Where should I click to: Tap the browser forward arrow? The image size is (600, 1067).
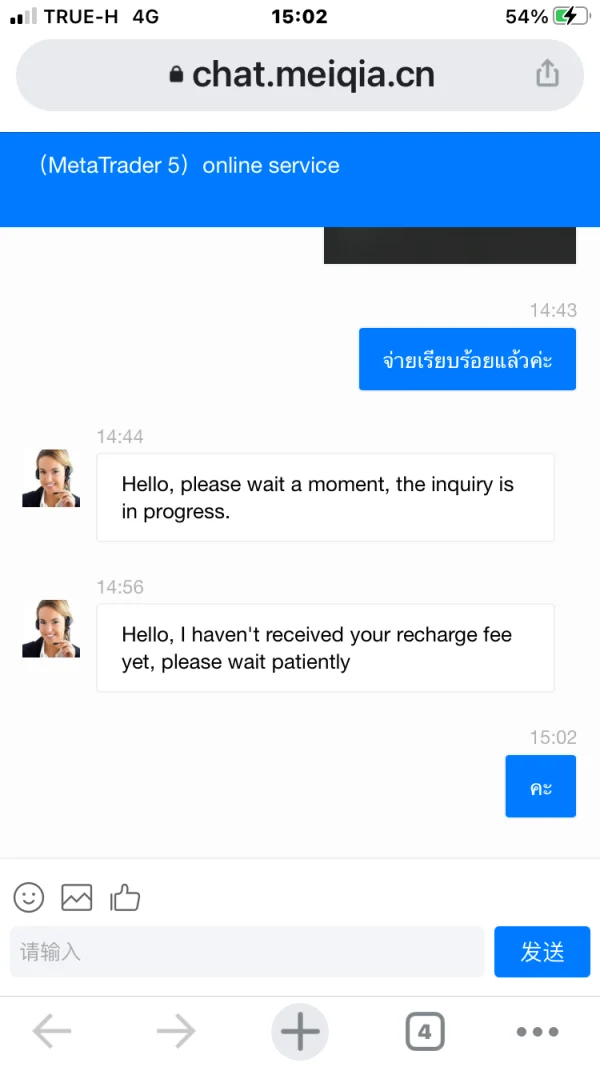point(176,1031)
